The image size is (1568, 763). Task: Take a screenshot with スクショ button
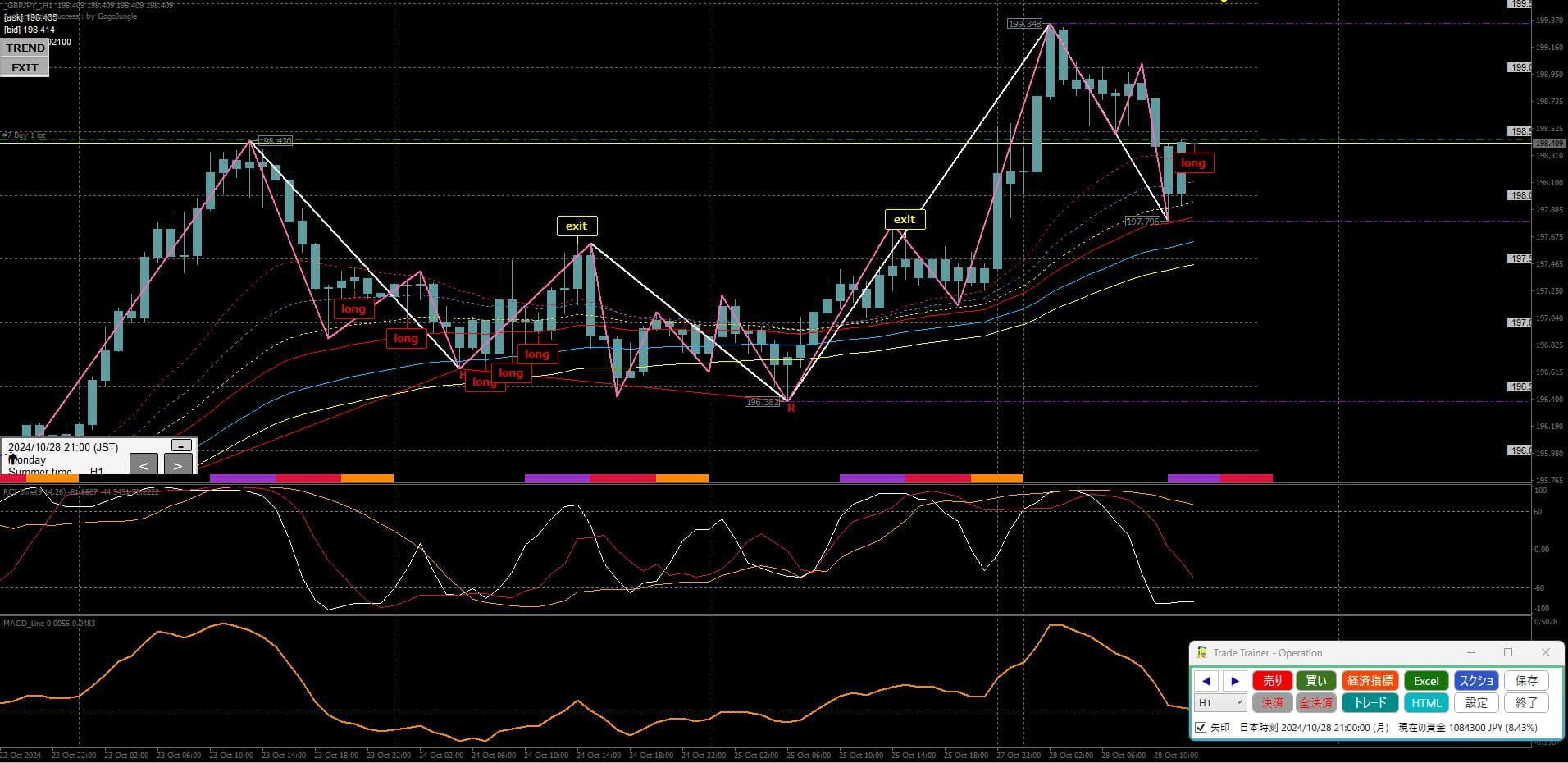1476,681
